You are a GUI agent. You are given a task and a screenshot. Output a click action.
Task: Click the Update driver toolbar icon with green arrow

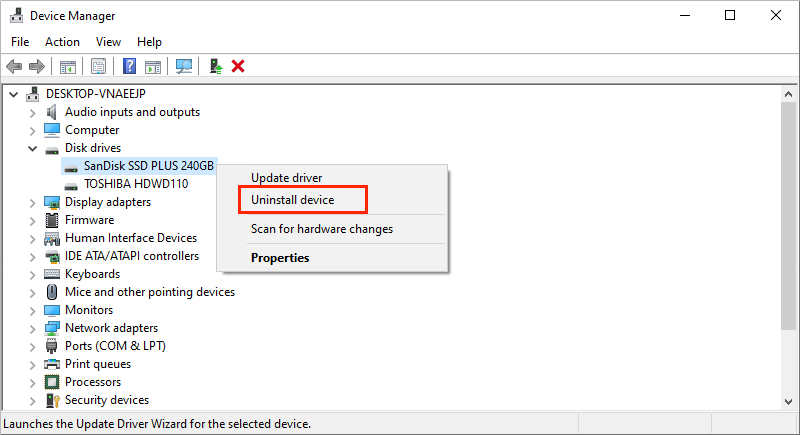pyautogui.click(x=216, y=66)
